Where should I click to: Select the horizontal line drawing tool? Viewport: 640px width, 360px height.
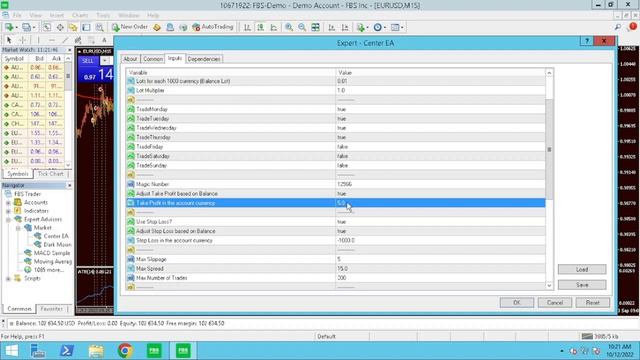pyautogui.click(x=51, y=40)
